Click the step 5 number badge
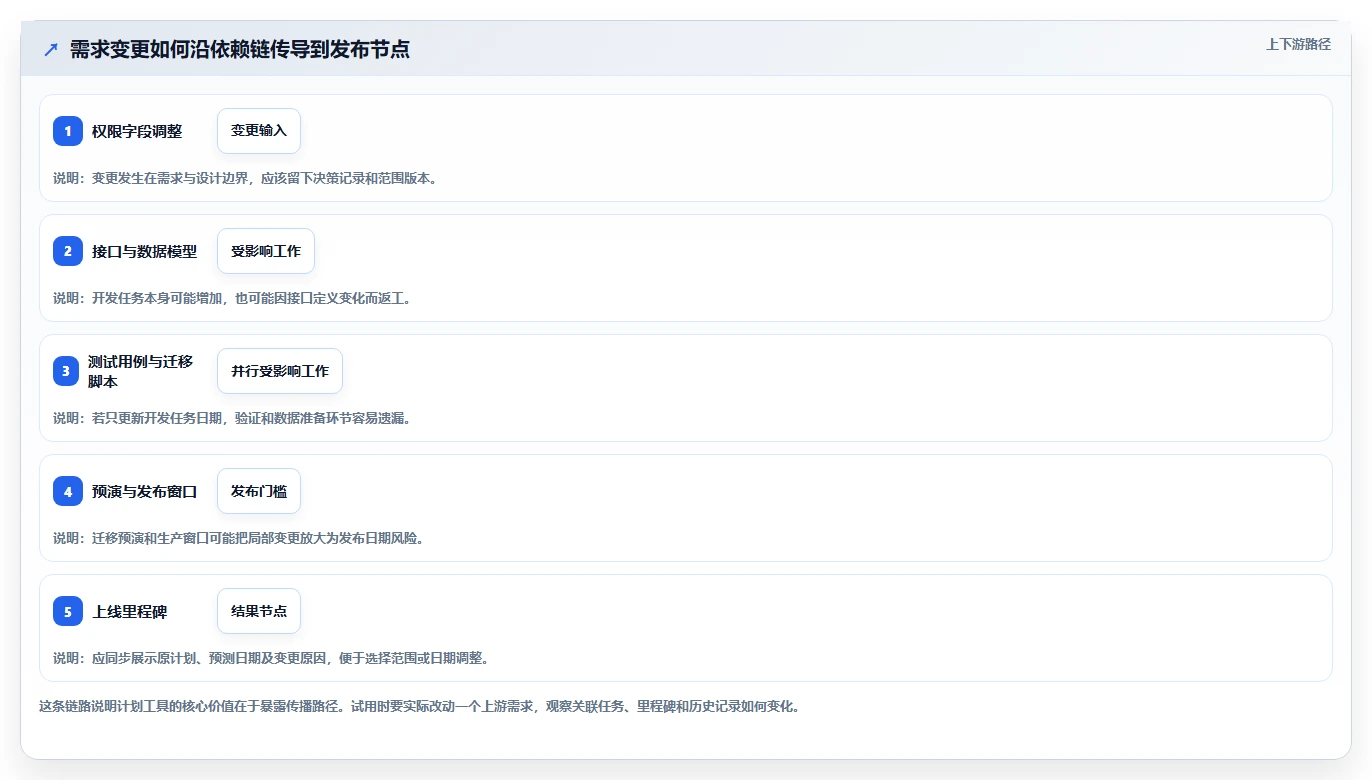The width and height of the screenshot is (1372, 780). [x=68, y=611]
